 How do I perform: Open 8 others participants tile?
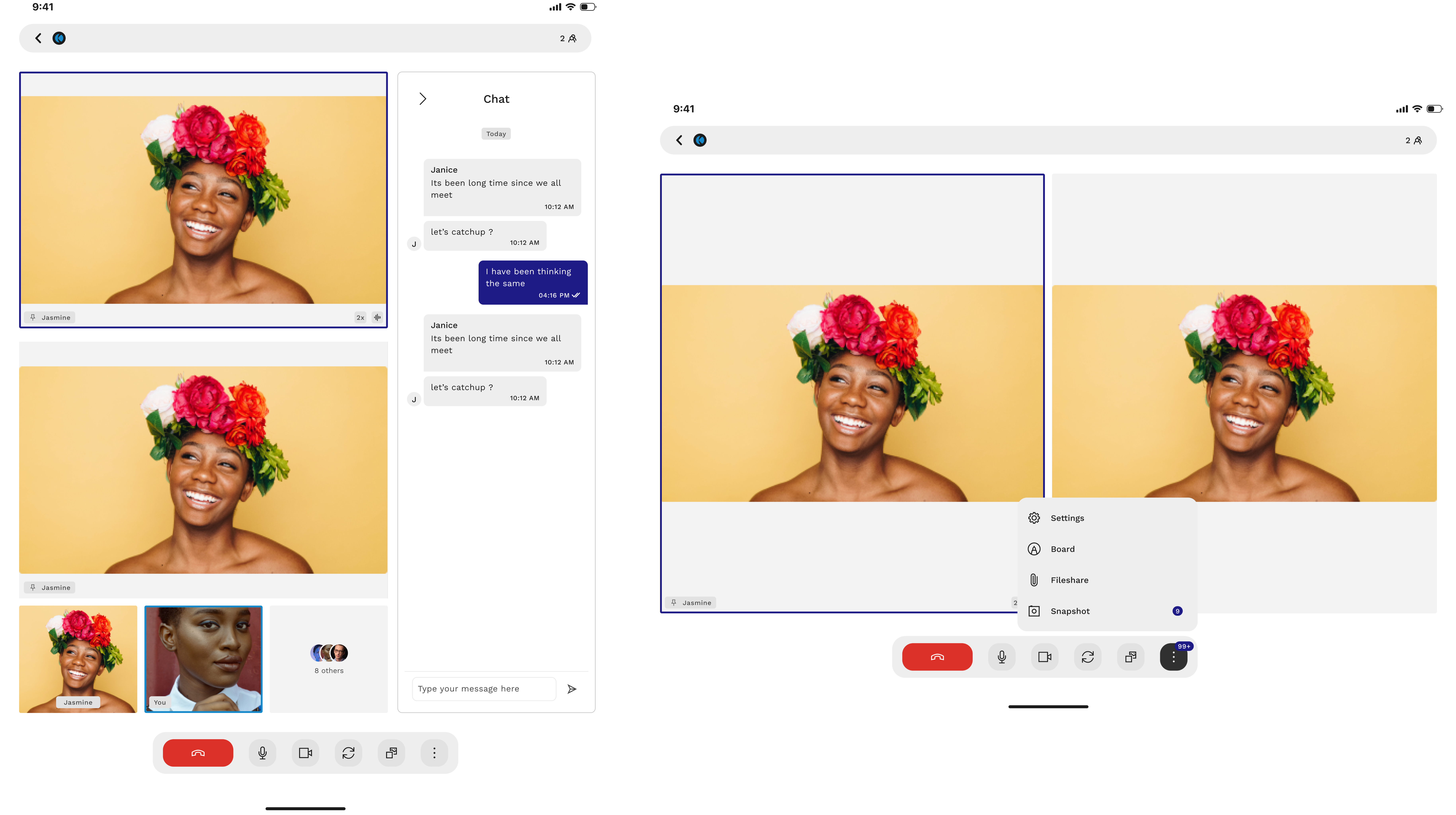[329, 659]
